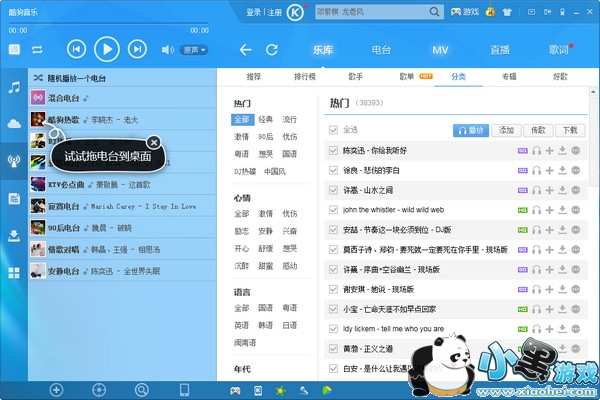Open the radio tower sidebar icon

click(x=14, y=160)
